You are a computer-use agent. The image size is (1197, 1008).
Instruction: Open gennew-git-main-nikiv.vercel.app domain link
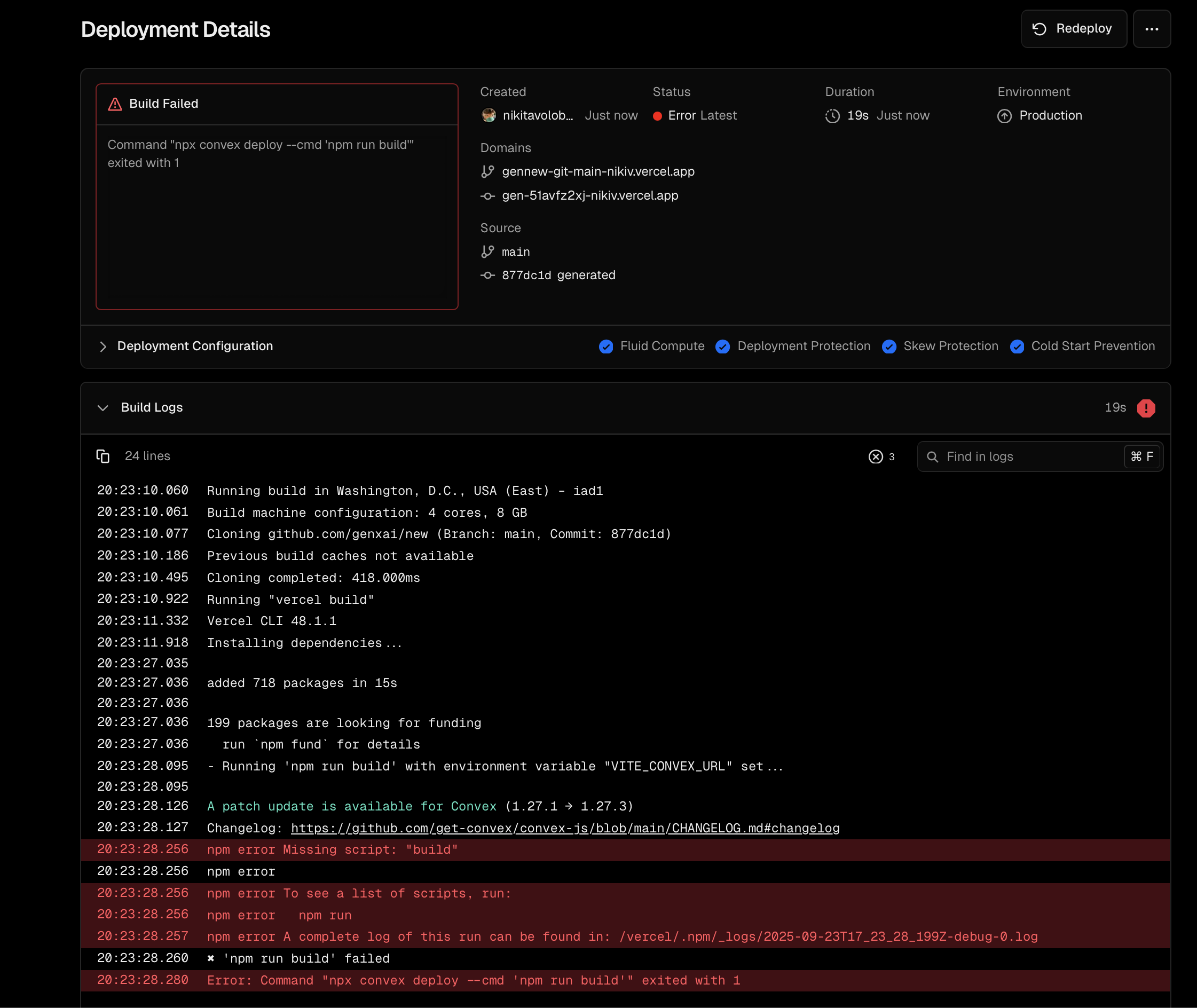tap(598, 171)
